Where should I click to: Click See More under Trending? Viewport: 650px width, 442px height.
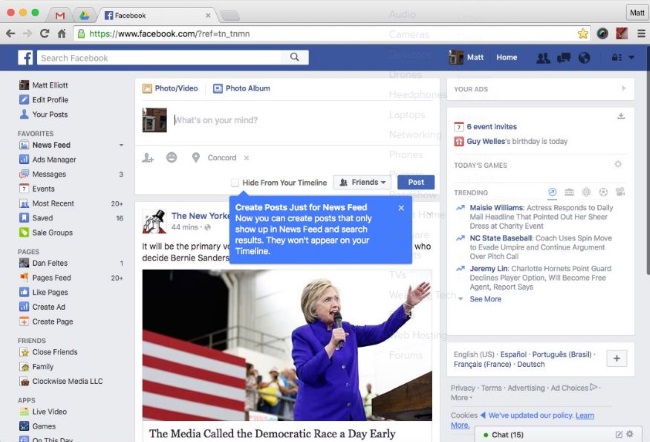[x=485, y=299]
